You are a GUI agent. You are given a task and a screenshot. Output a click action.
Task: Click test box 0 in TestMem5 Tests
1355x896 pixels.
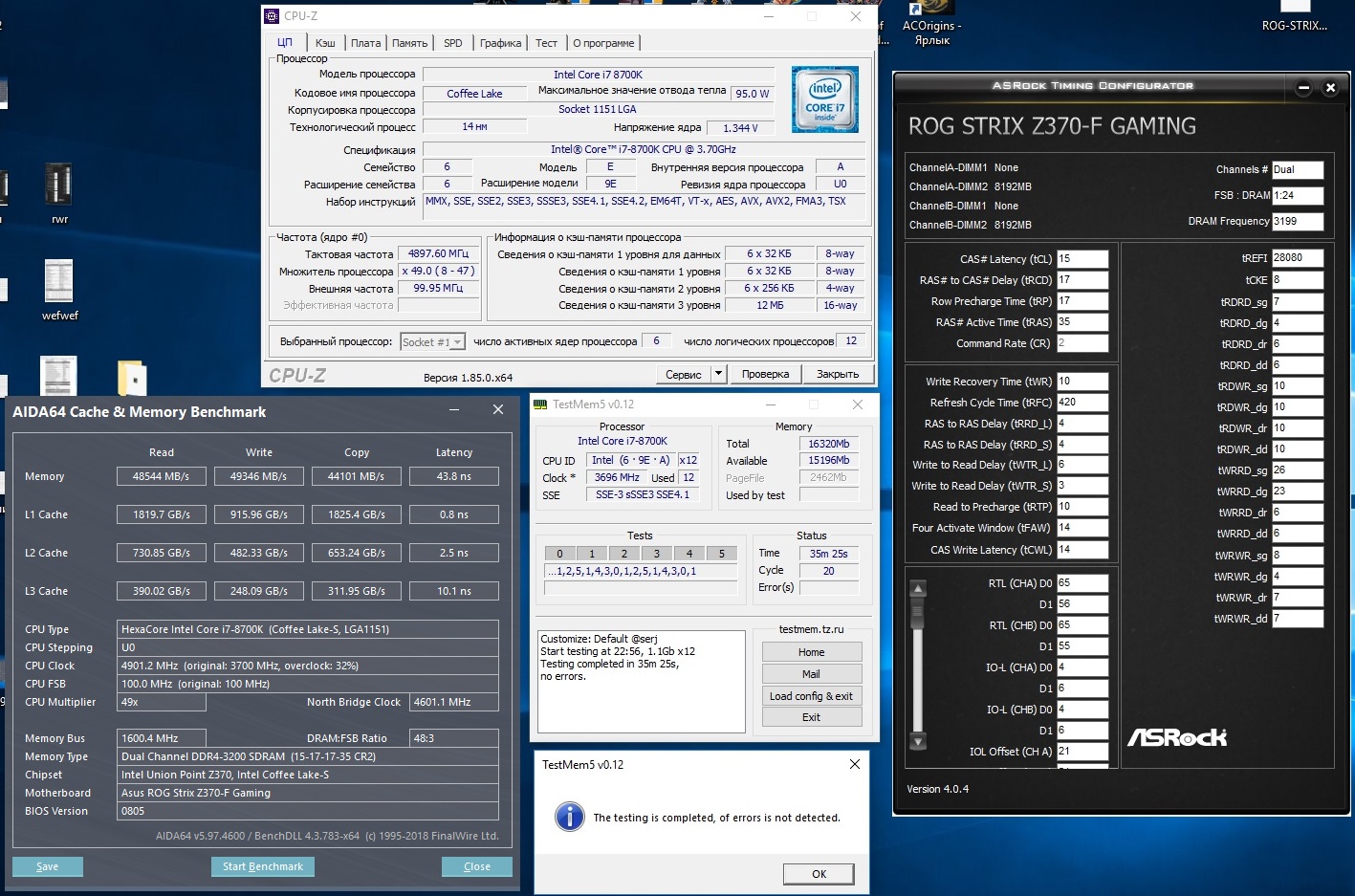[560, 554]
